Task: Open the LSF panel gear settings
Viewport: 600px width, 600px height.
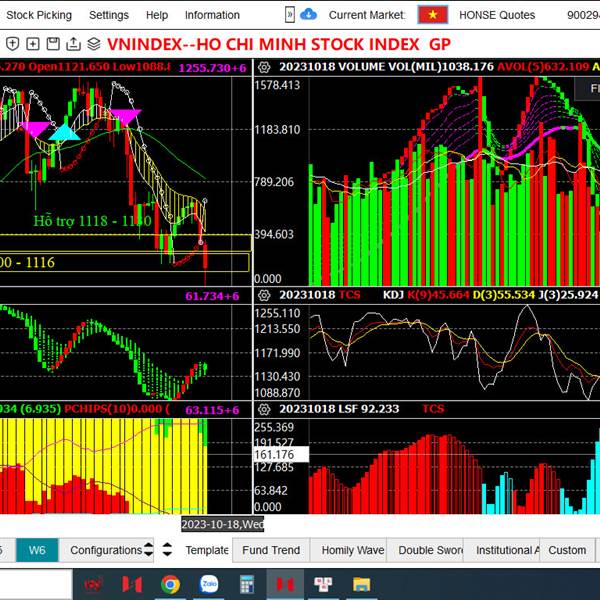Action: (264, 409)
